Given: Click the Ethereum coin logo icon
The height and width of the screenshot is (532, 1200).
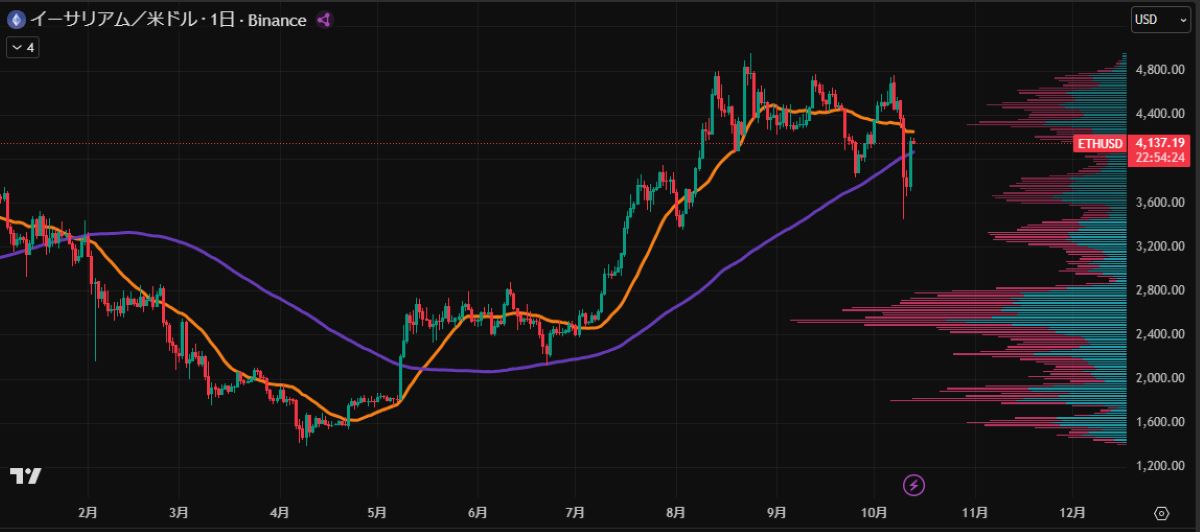Looking at the screenshot, I should pos(17,19).
